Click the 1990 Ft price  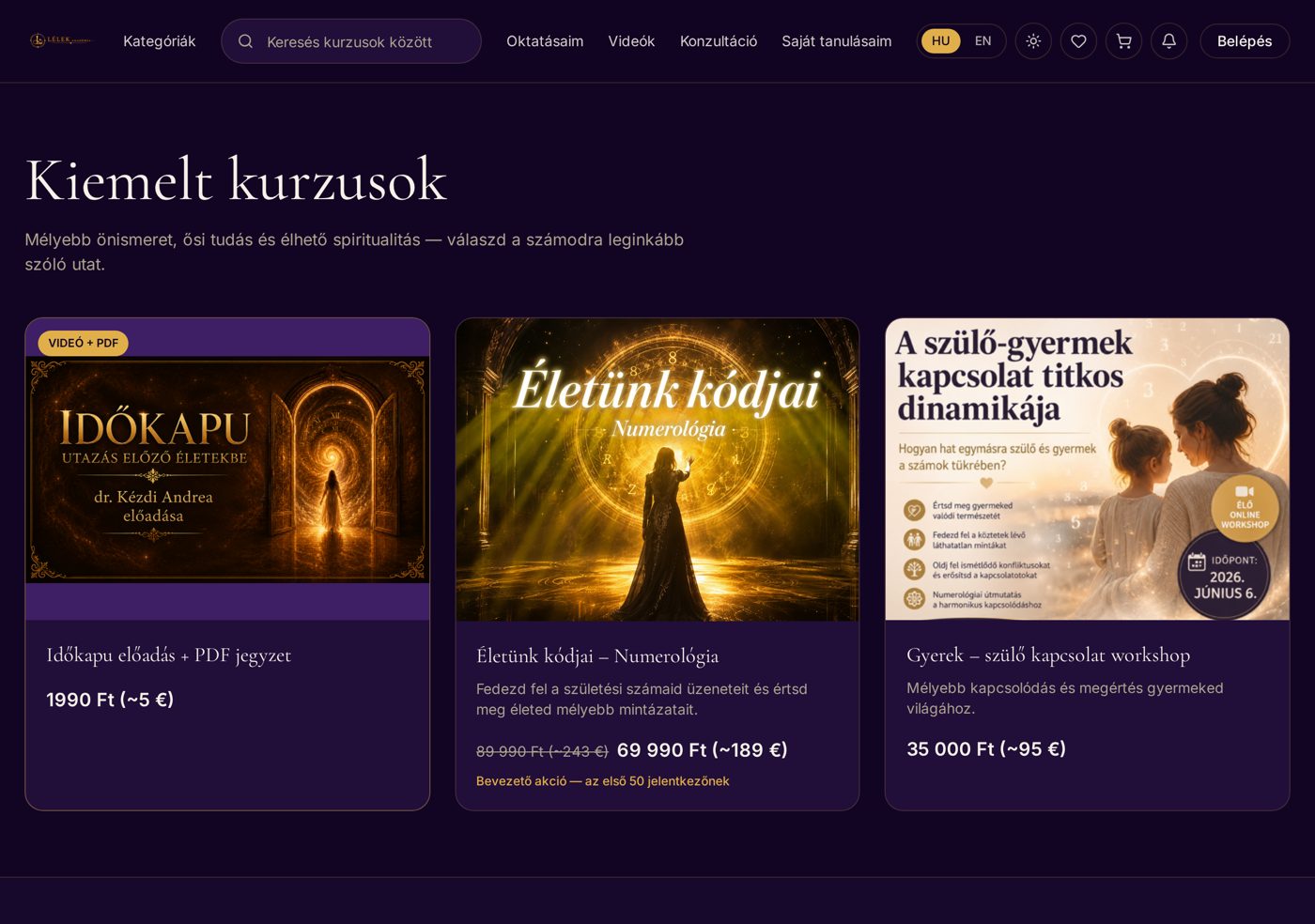(x=110, y=700)
